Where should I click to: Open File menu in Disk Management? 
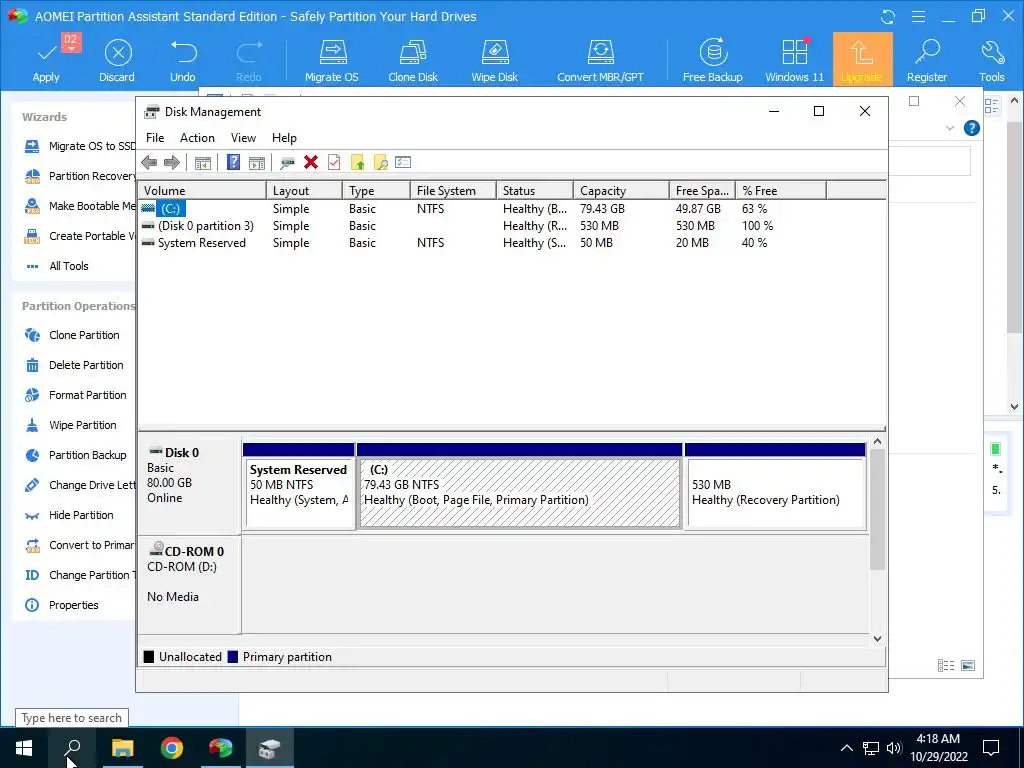(x=155, y=138)
